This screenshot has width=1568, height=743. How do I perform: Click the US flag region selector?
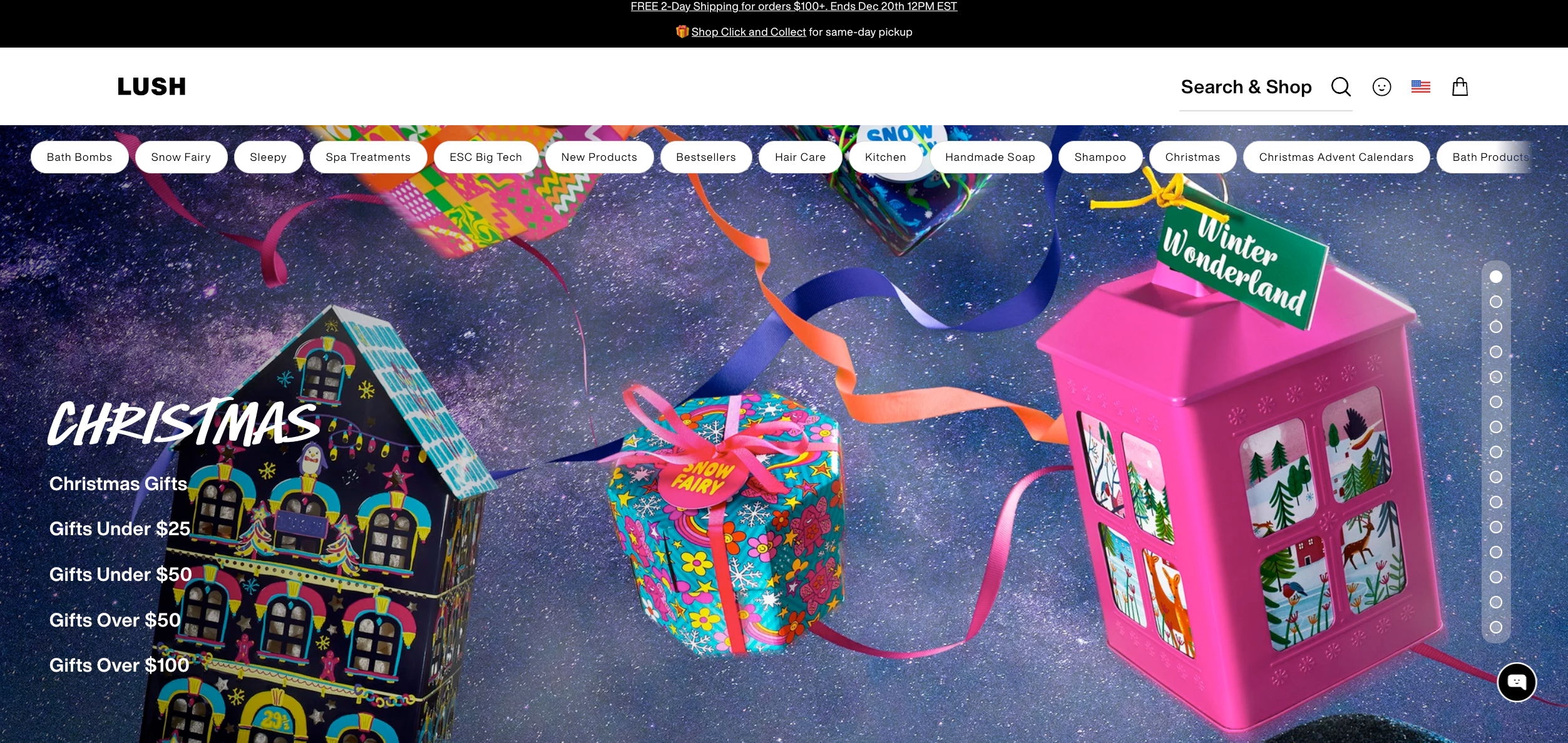pyautogui.click(x=1420, y=86)
